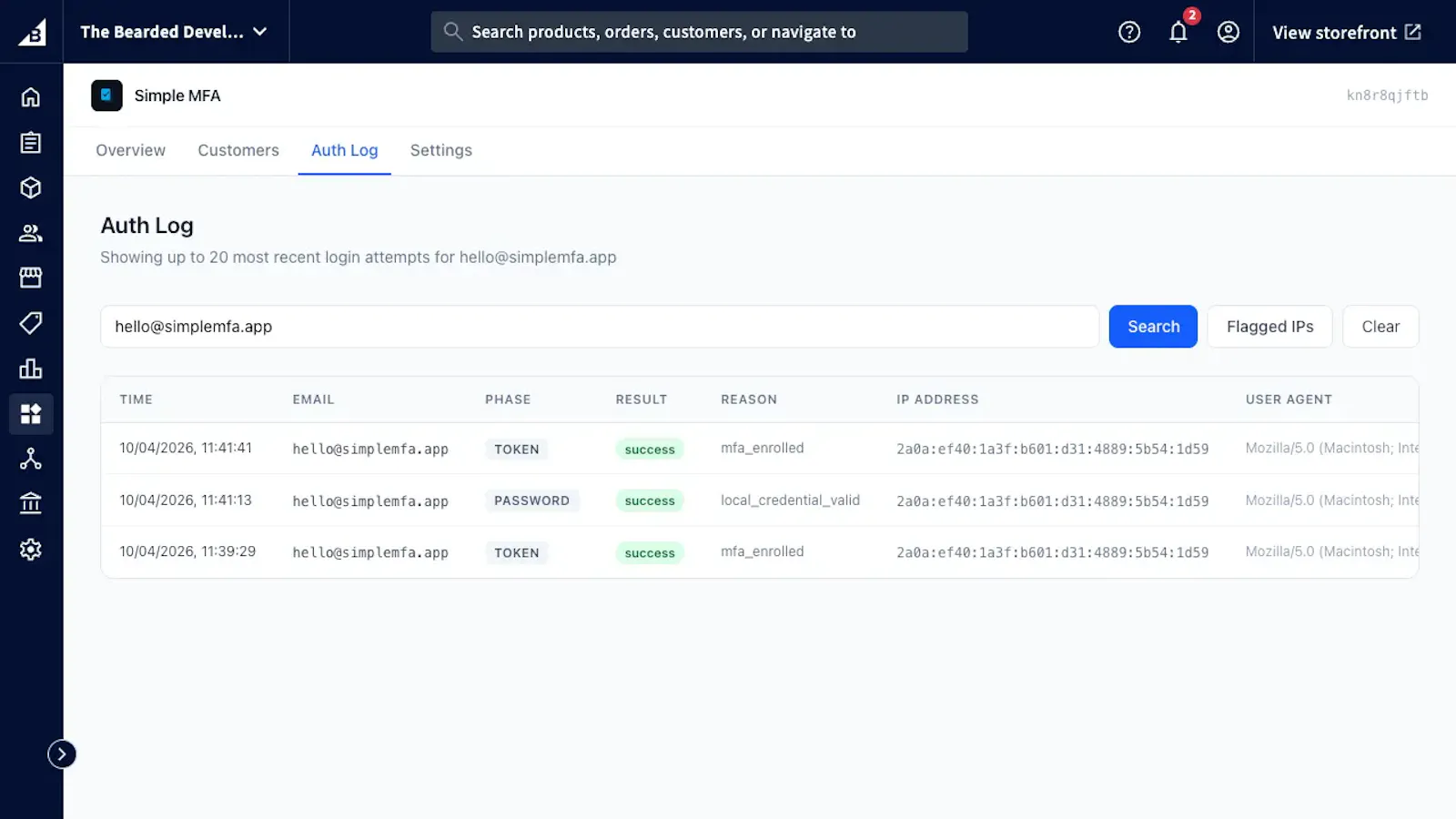Open the Channel Manager nodes sidebar icon
Screen dimensions: 1456x819
tap(31, 459)
